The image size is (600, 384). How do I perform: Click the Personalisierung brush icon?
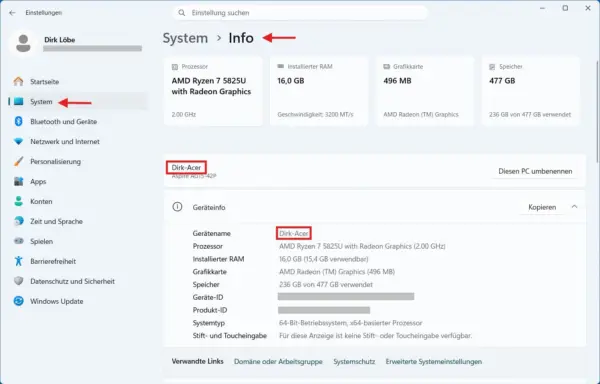point(18,161)
